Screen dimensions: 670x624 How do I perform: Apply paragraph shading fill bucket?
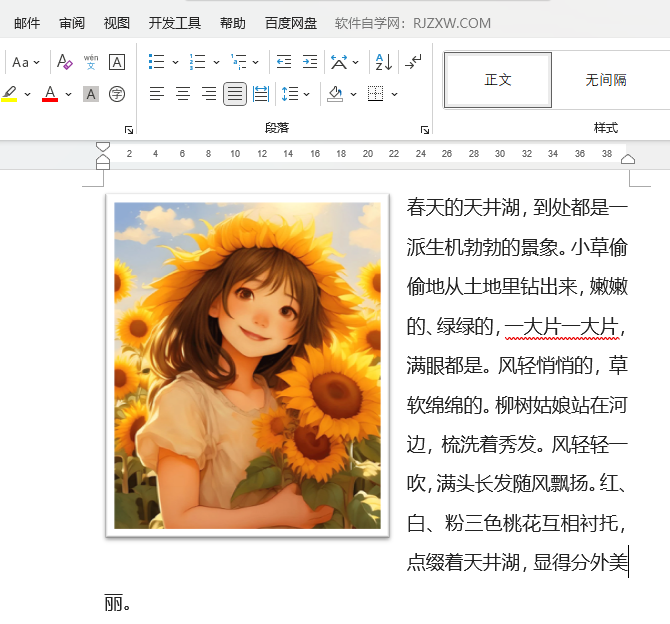click(335, 94)
